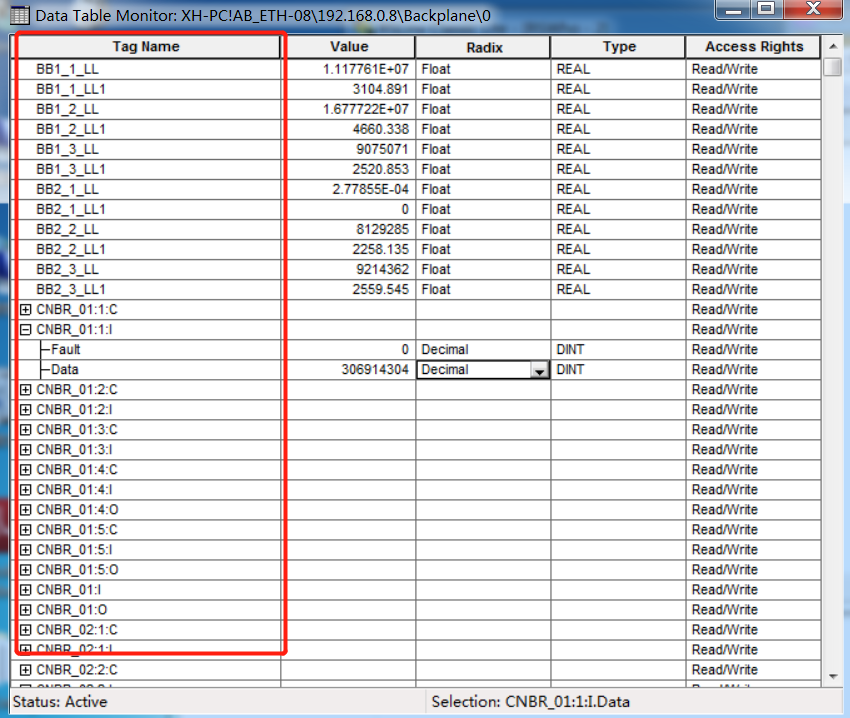Expand the CNBR_01:1:C tag node

click(x=26, y=309)
